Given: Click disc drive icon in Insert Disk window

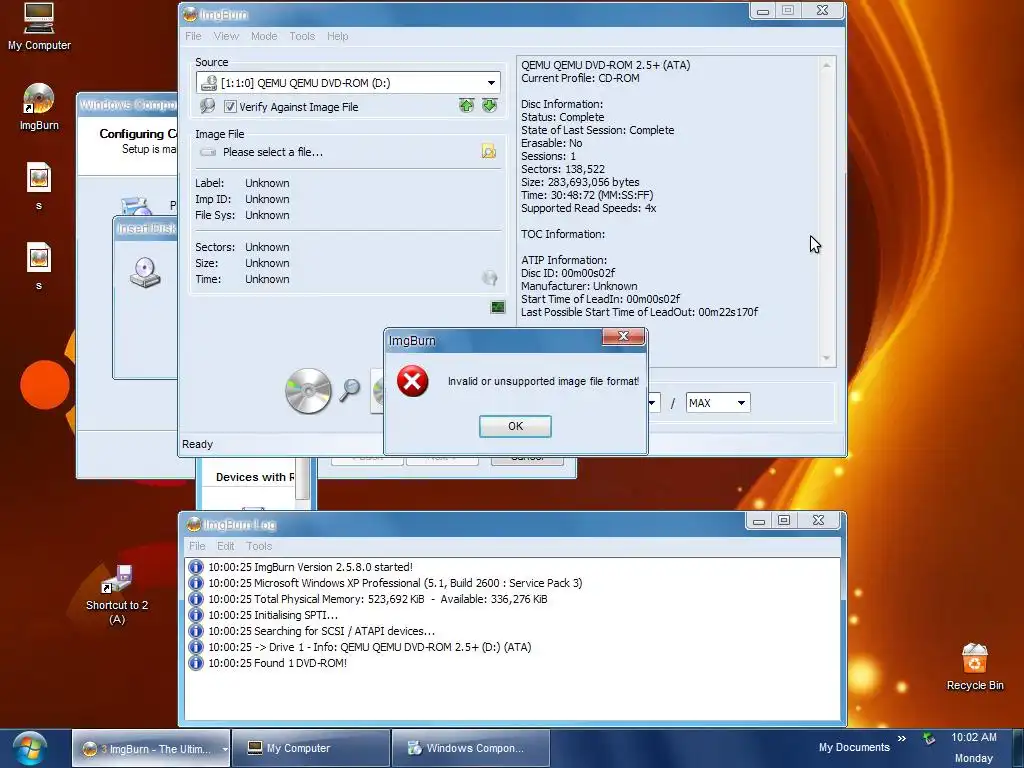Looking at the screenshot, I should 145,272.
